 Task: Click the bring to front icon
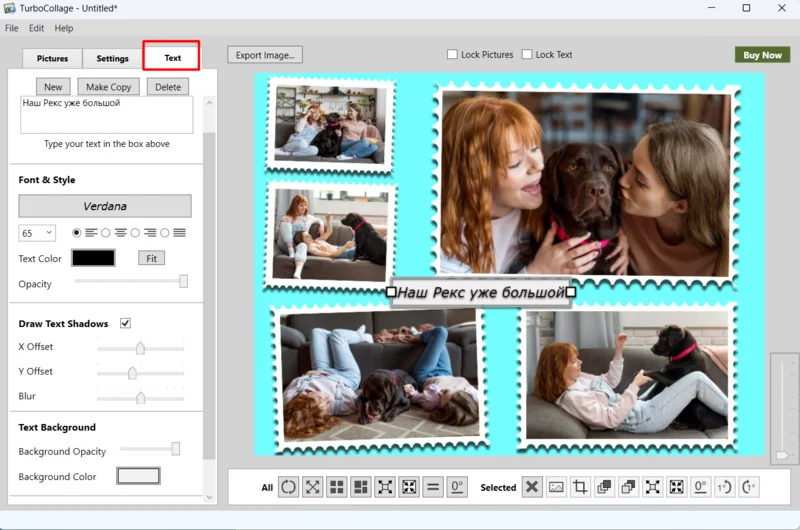pos(604,487)
